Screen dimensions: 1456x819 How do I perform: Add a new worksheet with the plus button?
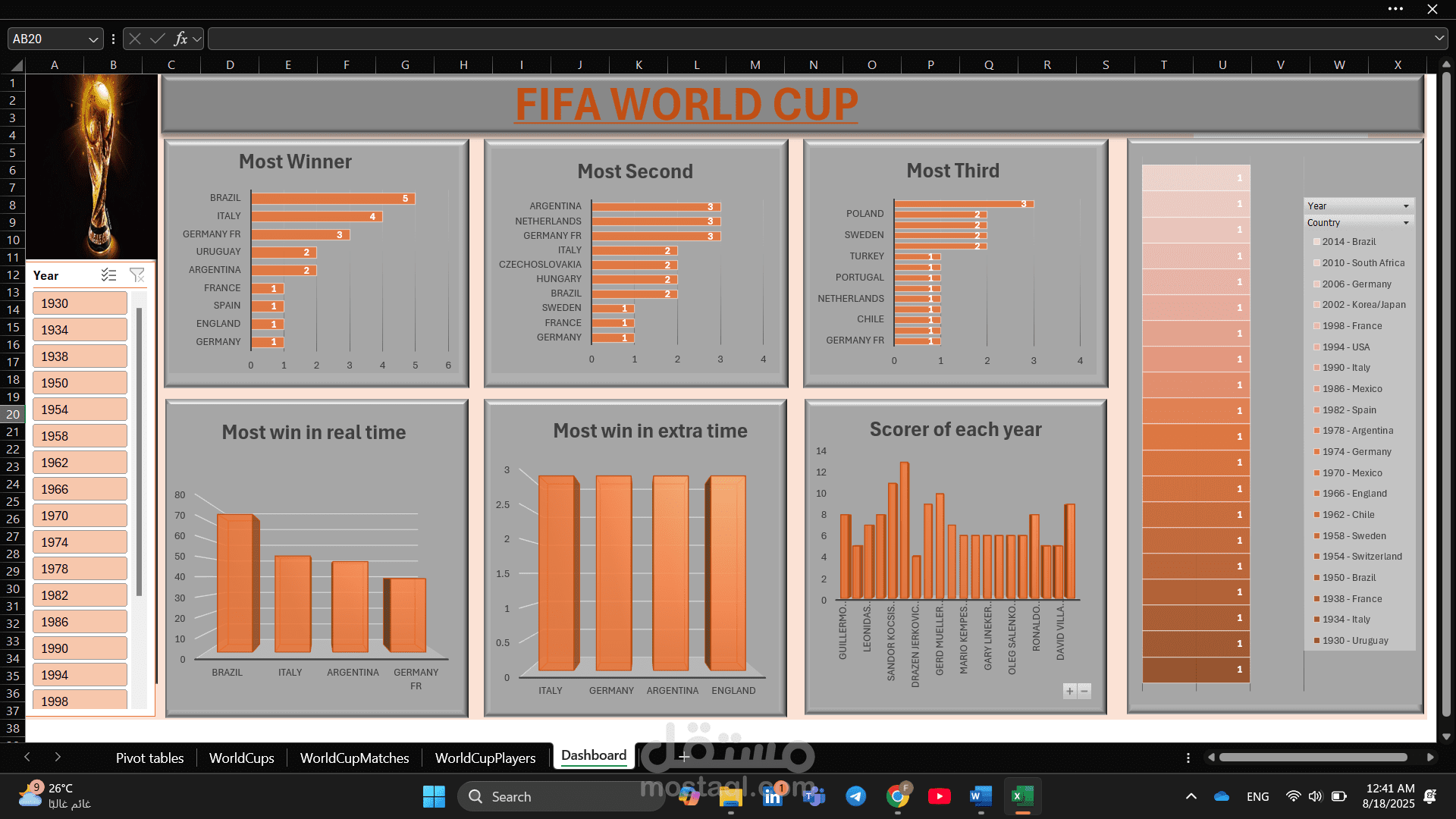pyautogui.click(x=683, y=757)
